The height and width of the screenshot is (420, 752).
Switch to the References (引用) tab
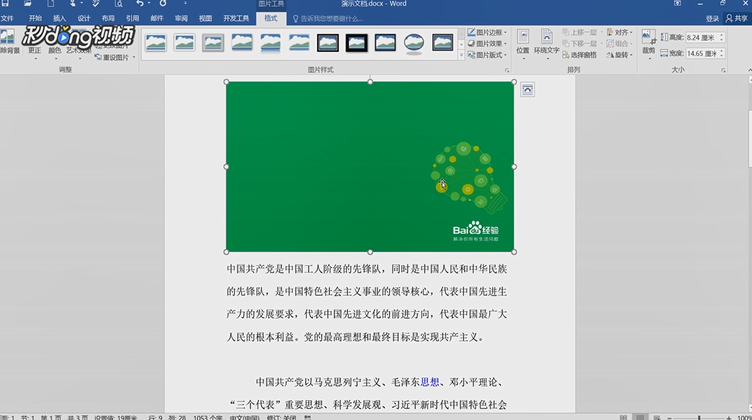pyautogui.click(x=132, y=18)
